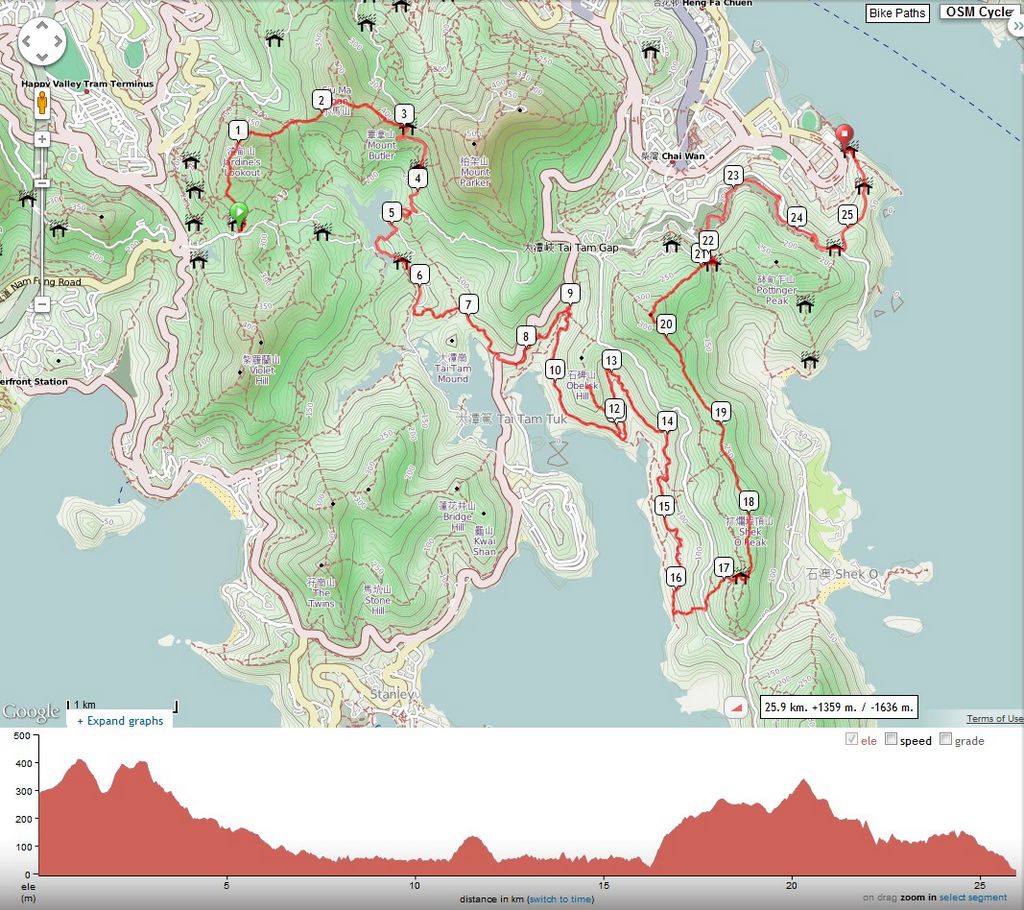
Task: Click the green start marker pin
Action: pos(239,213)
